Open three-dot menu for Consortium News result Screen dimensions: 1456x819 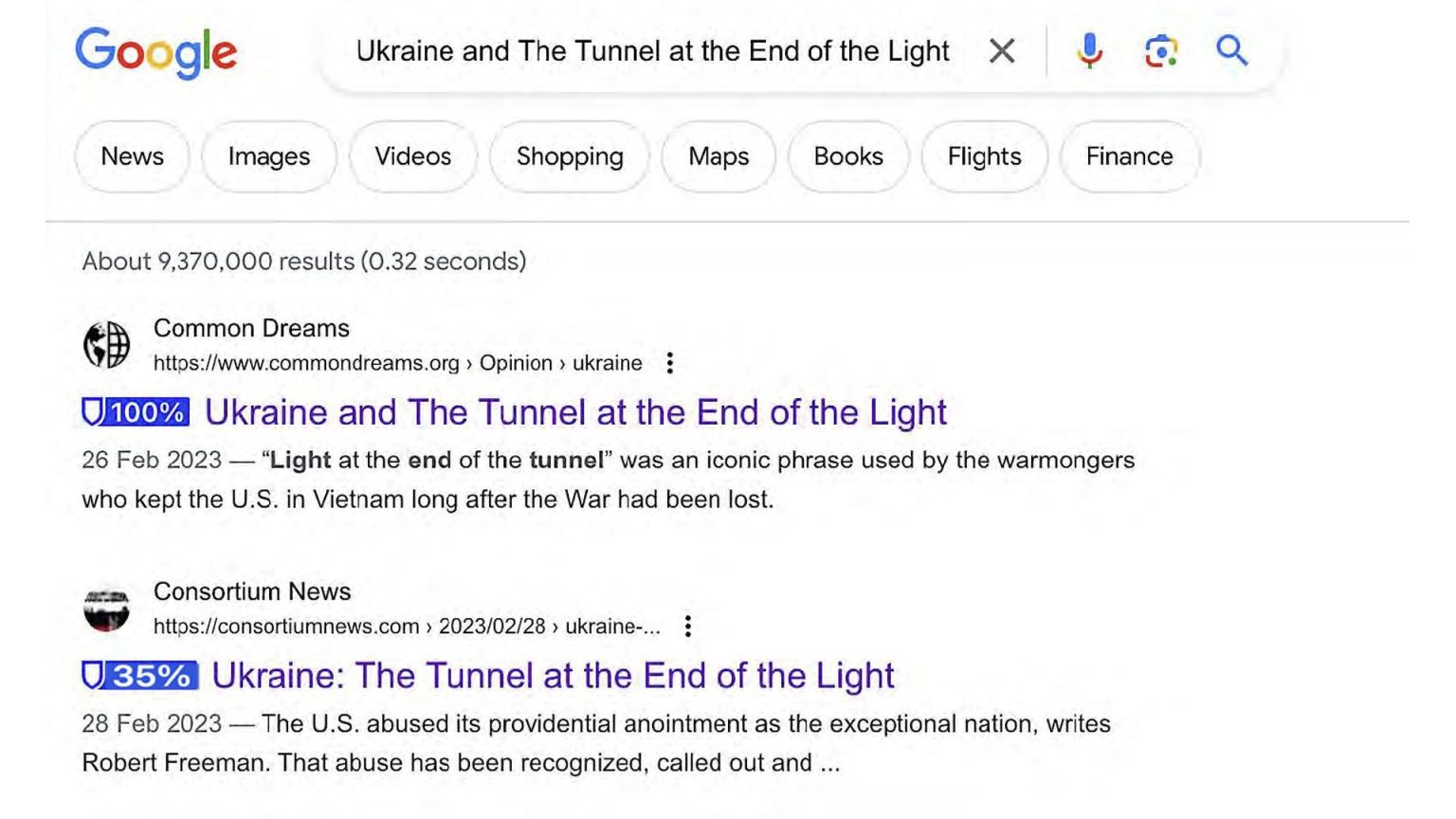[688, 627]
